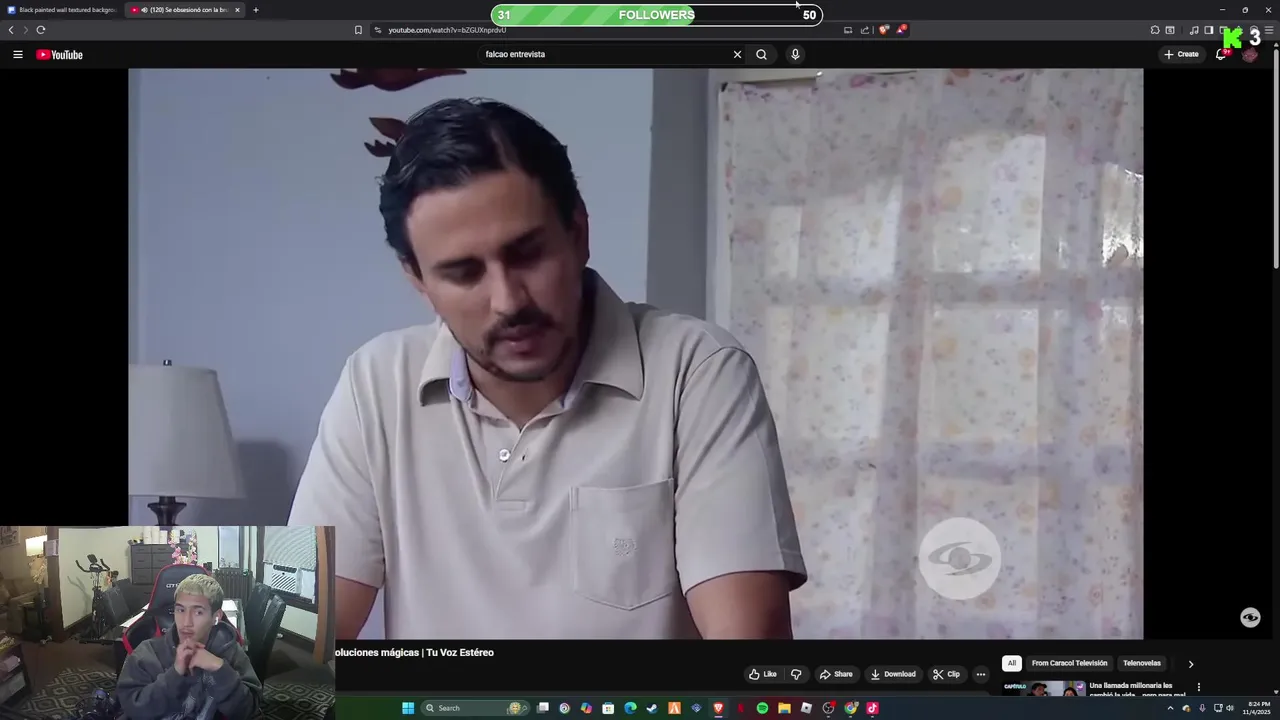The image size is (1280, 720).
Task: Share this page from address bar
Action: tap(865, 30)
